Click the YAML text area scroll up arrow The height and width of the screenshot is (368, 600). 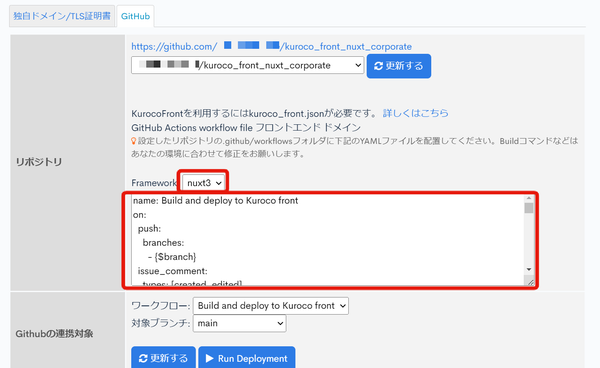(x=529, y=198)
